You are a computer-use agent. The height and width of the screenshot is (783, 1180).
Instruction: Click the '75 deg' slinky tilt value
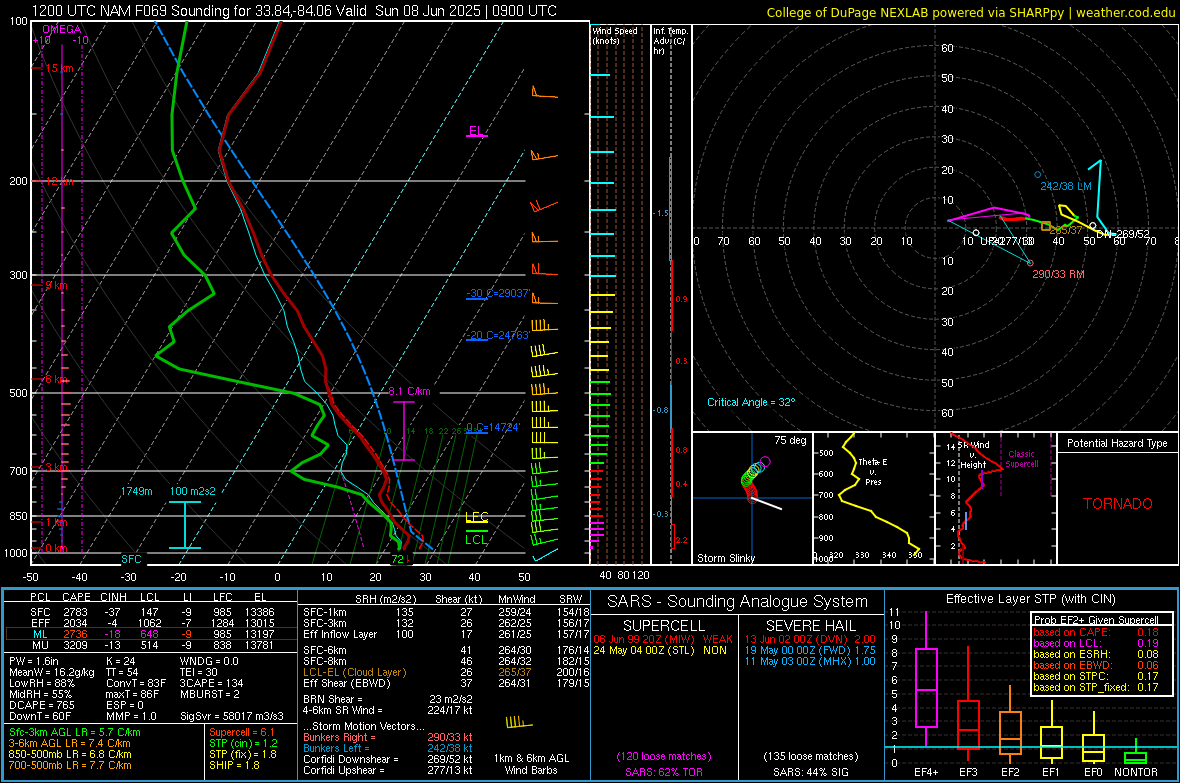tap(790, 440)
